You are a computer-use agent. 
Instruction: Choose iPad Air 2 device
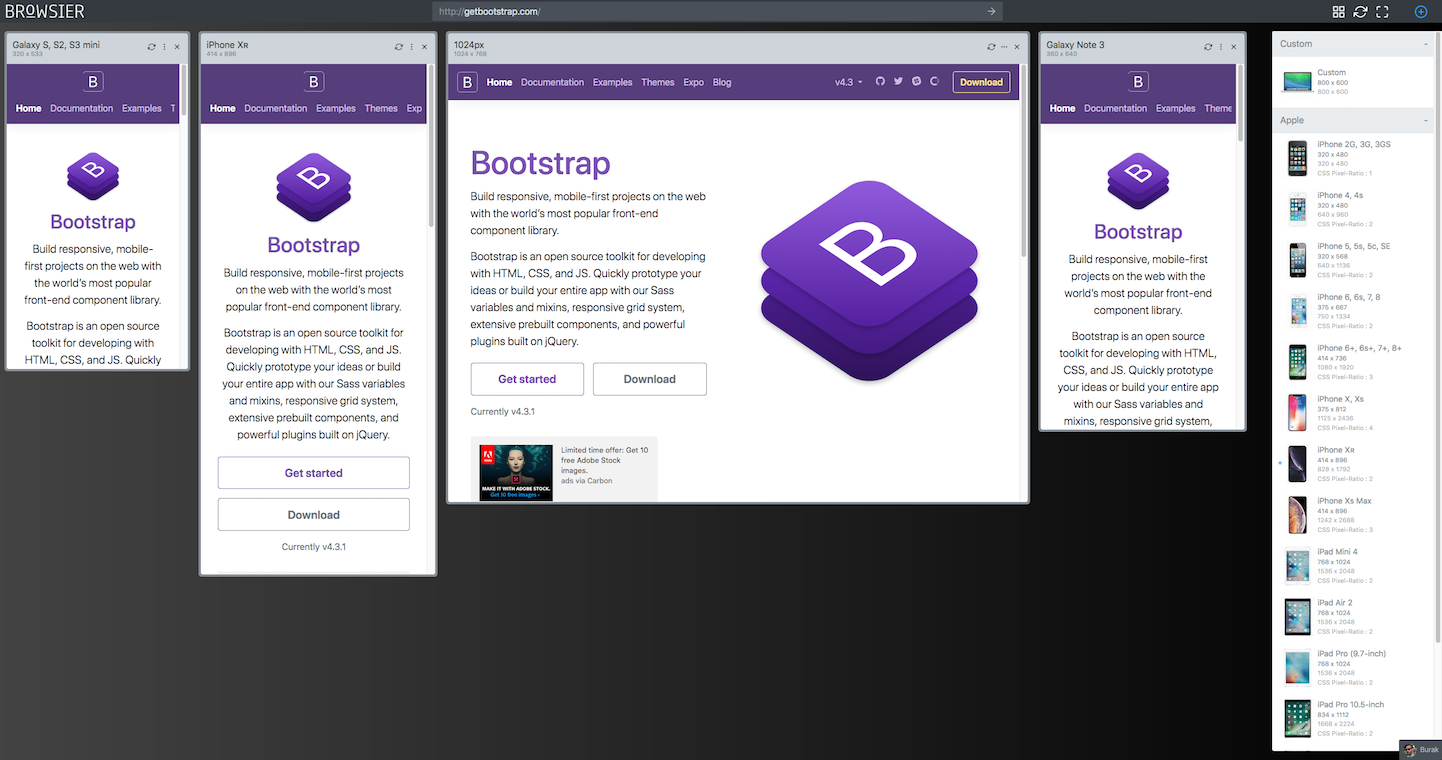1355,617
